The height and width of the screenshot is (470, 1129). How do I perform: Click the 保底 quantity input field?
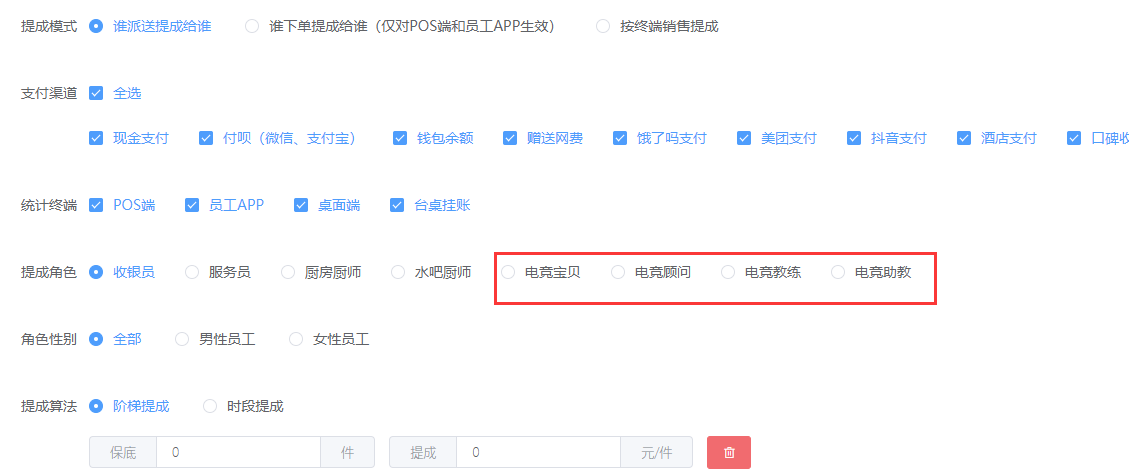pos(238,453)
